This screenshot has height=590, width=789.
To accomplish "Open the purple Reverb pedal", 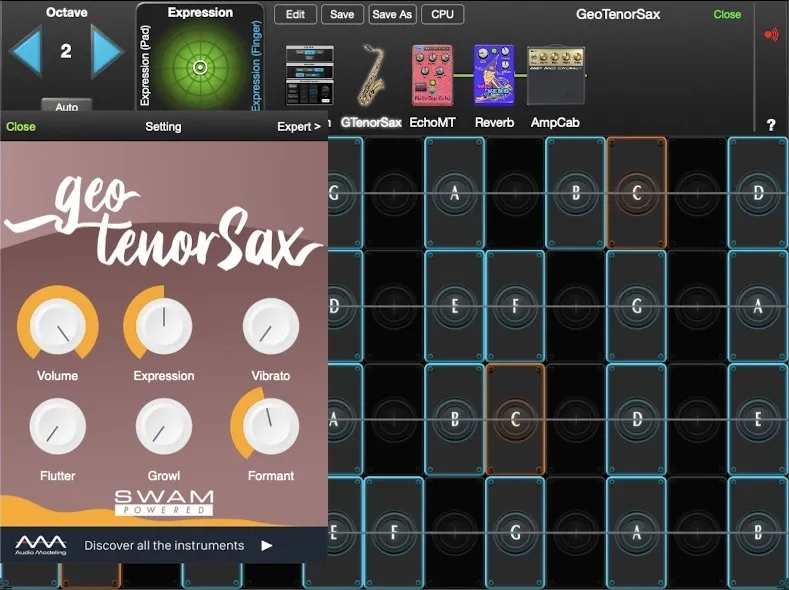I will 494,75.
